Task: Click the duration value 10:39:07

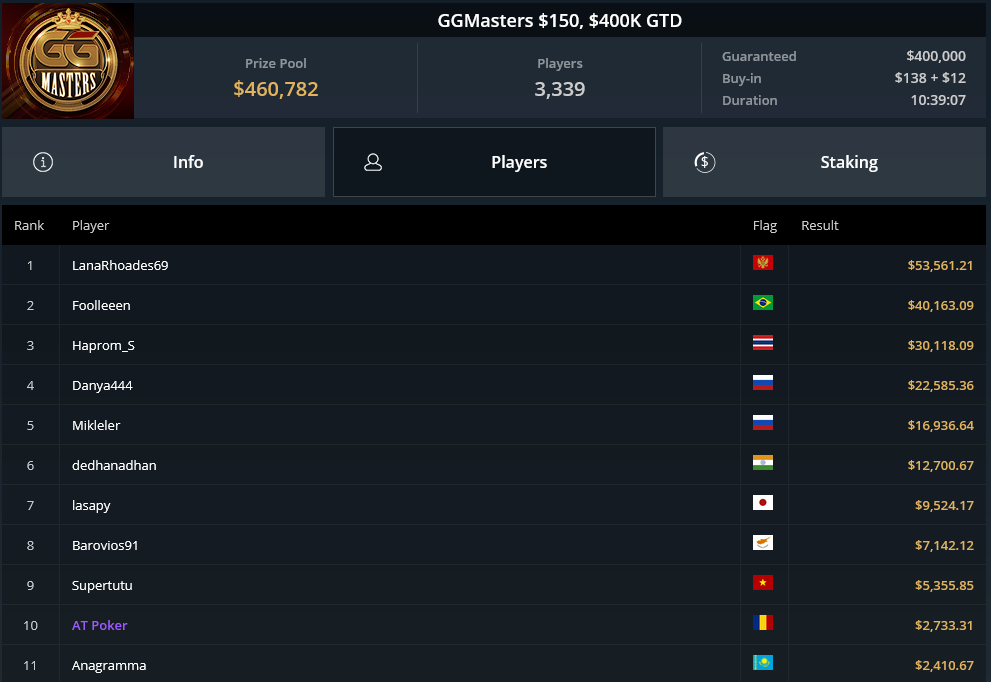Action: click(x=938, y=100)
